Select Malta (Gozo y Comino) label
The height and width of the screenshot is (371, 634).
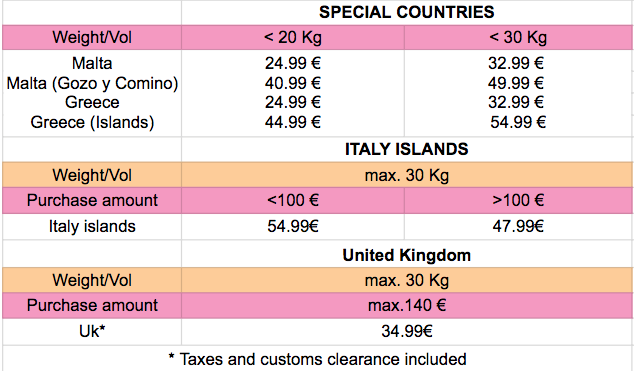click(x=92, y=83)
